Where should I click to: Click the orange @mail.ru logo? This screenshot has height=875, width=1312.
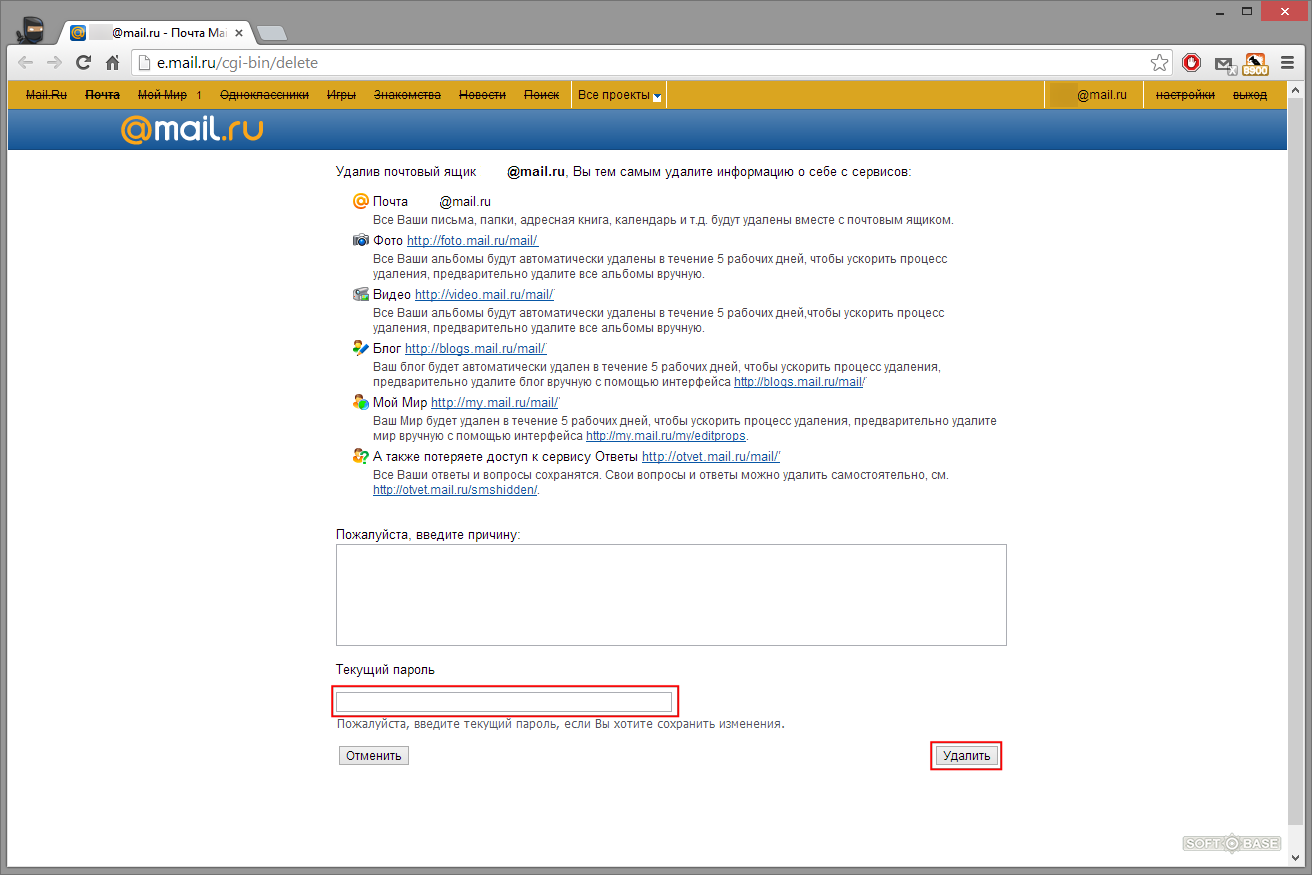click(x=191, y=130)
